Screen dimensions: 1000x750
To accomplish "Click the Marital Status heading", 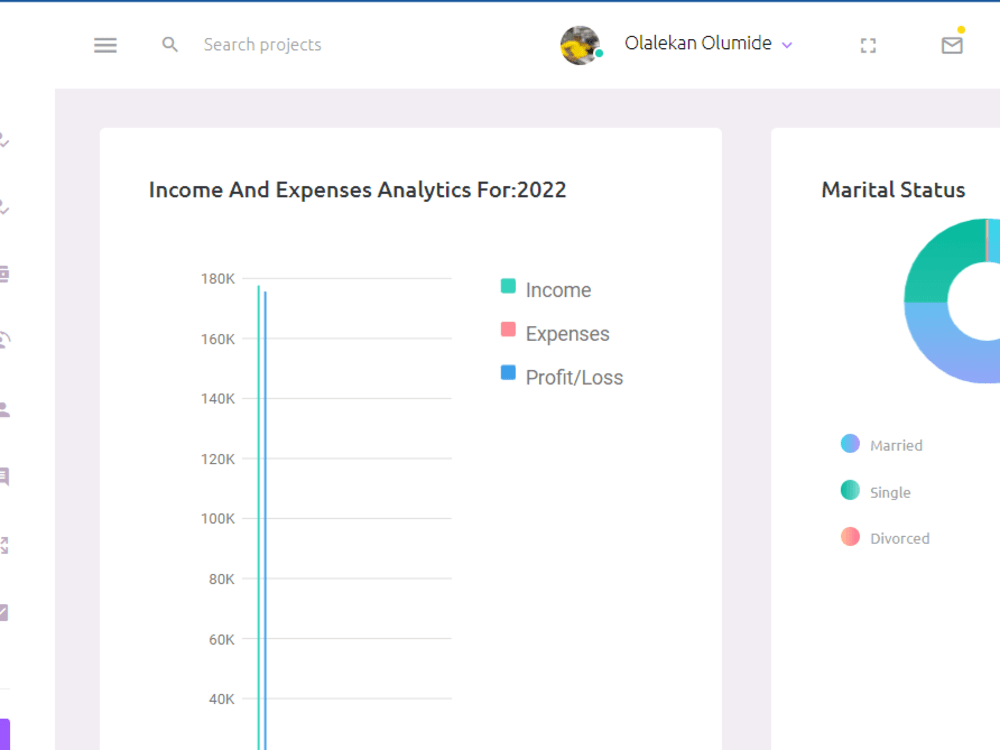I will [x=893, y=189].
